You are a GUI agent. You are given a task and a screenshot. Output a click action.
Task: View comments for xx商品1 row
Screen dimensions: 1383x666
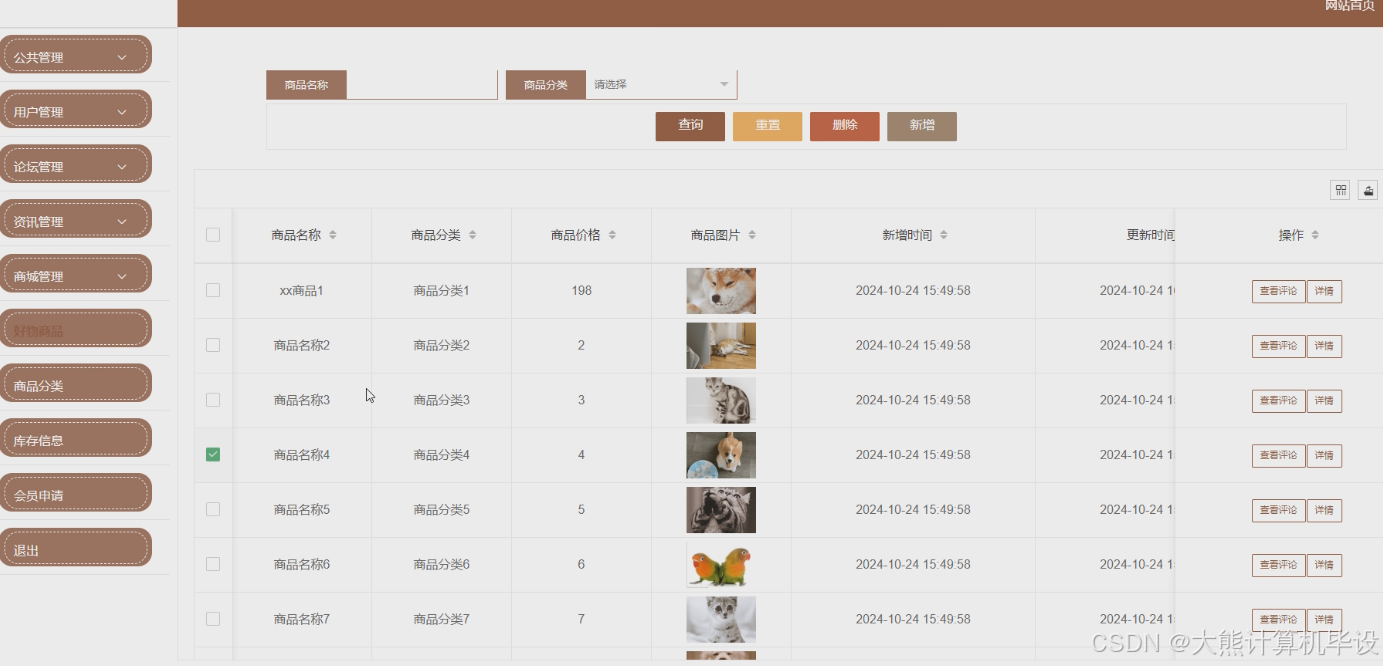[1278, 291]
